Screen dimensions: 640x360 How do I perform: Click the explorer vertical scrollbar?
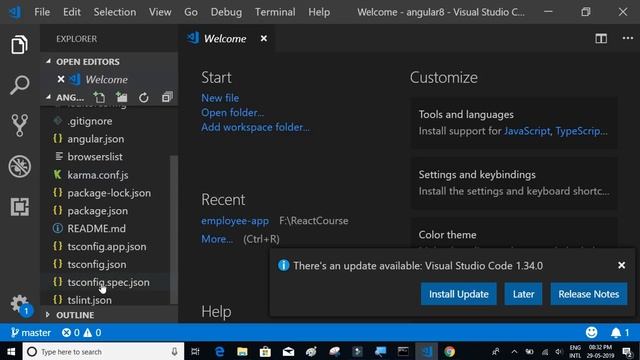click(x=174, y=229)
